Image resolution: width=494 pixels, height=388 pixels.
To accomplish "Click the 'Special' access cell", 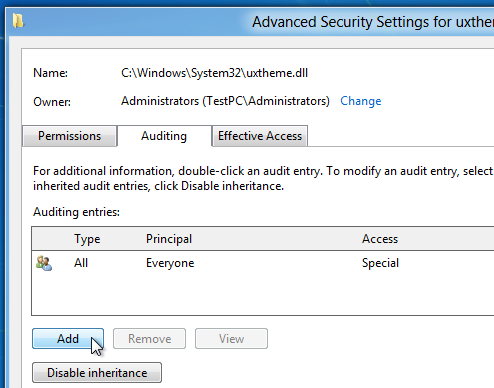I will click(x=380, y=263).
